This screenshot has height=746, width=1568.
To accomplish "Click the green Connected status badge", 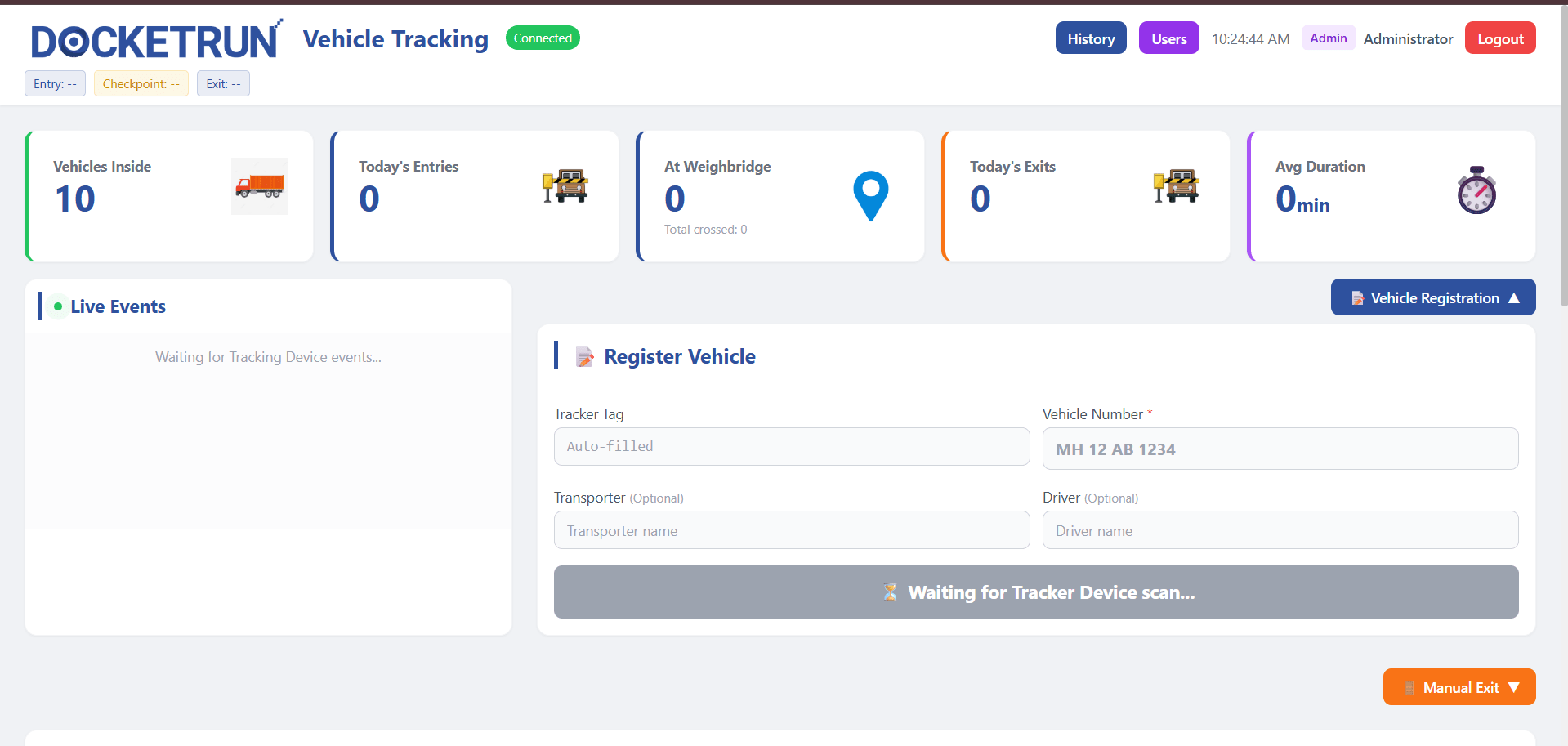I will (543, 38).
